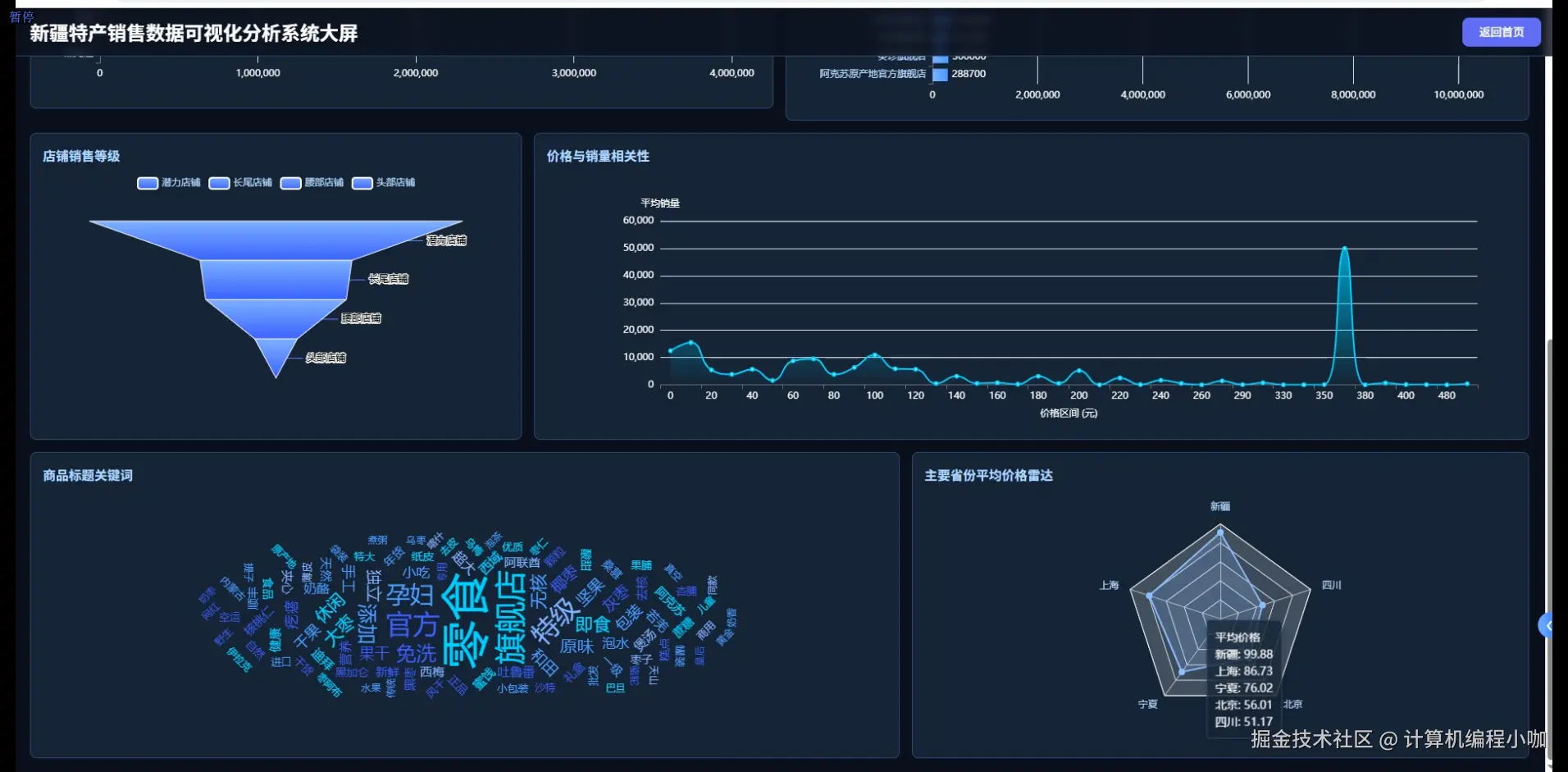
Task: Click the word 旗舰店 in the word cloud
Action: 510,616
